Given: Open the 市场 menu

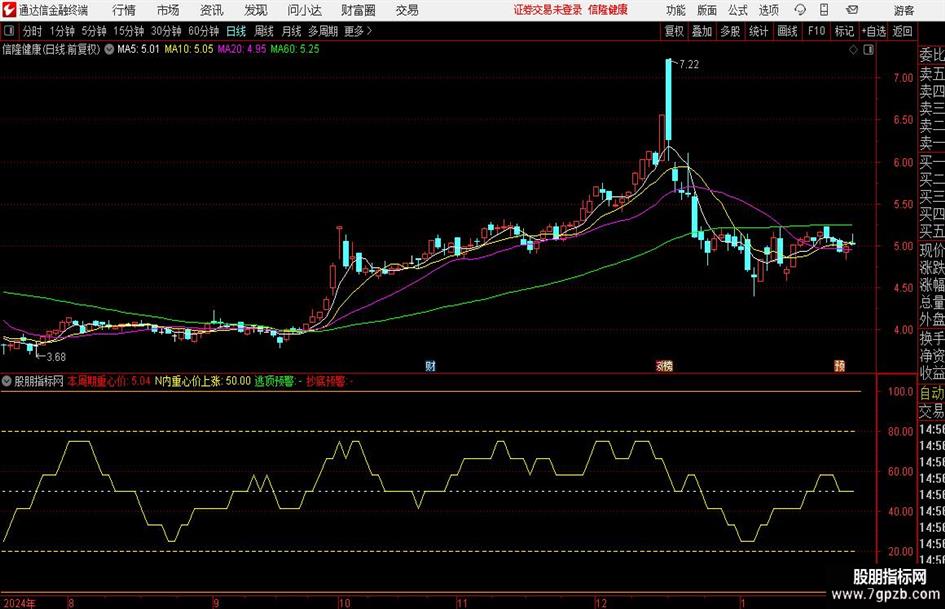Looking at the screenshot, I should coord(168,10).
